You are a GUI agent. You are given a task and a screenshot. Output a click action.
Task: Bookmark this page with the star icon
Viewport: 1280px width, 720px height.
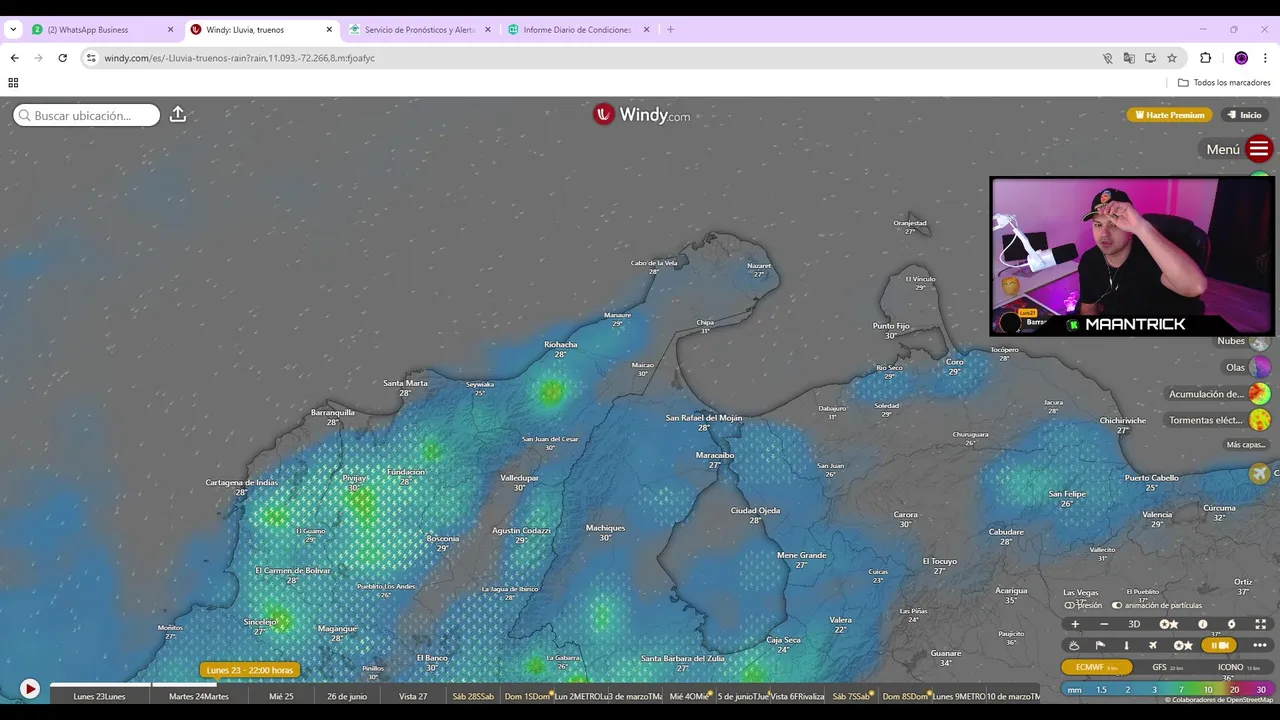pos(1172,58)
